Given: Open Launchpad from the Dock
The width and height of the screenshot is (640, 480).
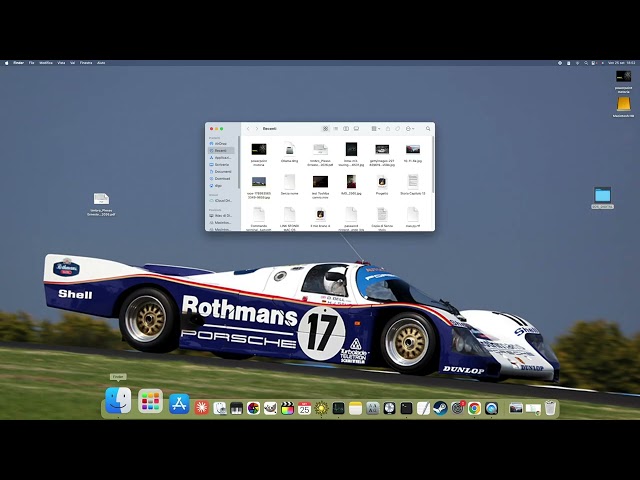Looking at the screenshot, I should [150, 401].
